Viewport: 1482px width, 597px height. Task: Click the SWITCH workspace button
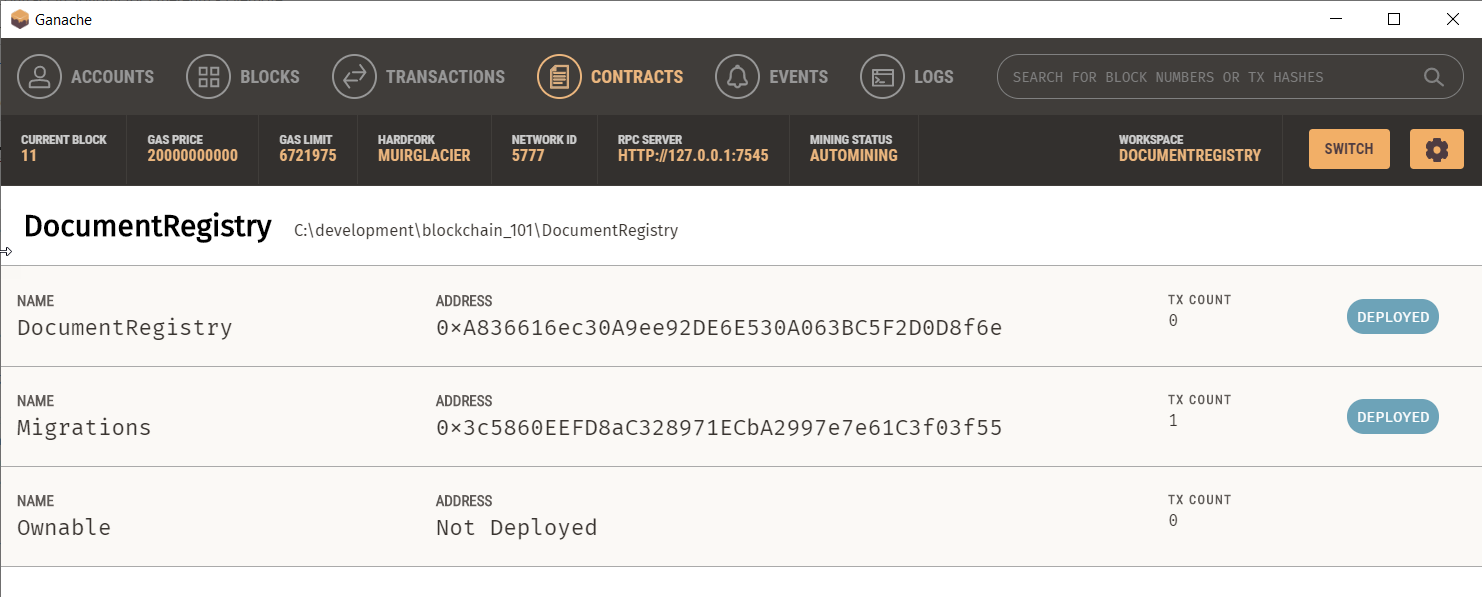[1348, 148]
